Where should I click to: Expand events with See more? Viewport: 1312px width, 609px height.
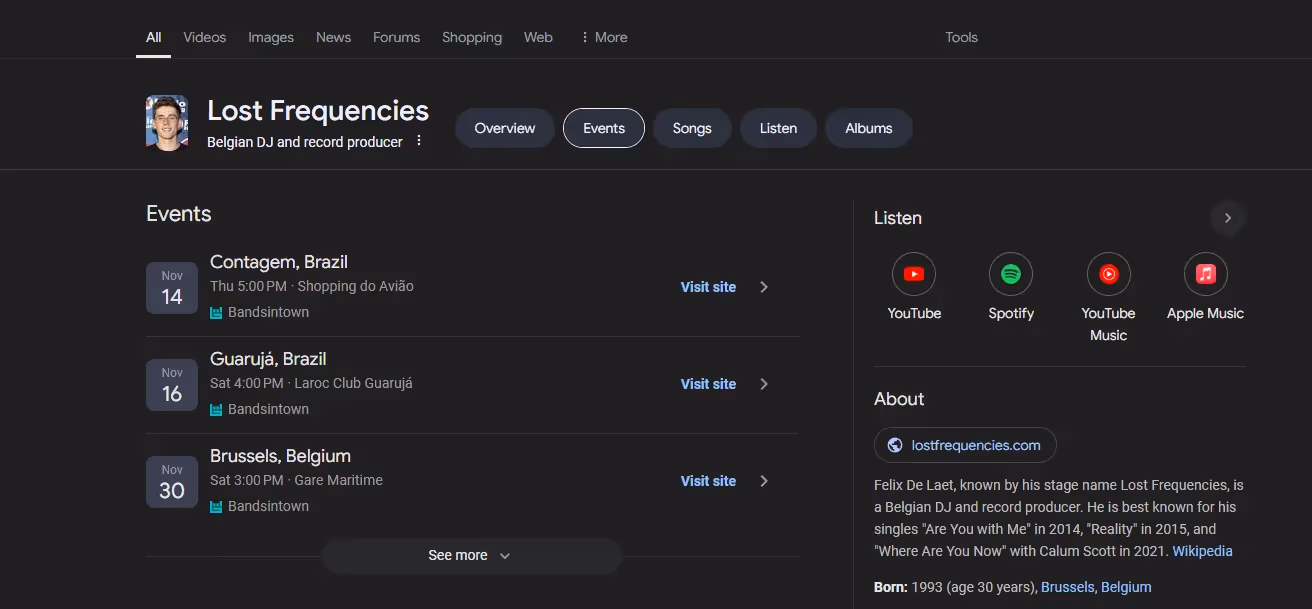(x=471, y=555)
